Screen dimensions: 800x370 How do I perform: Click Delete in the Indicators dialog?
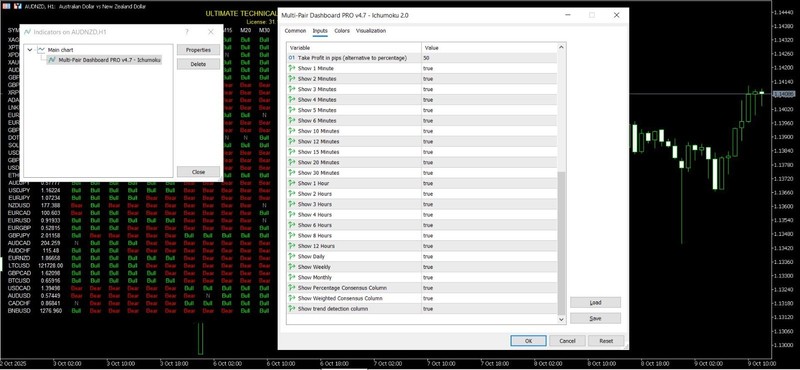point(198,64)
